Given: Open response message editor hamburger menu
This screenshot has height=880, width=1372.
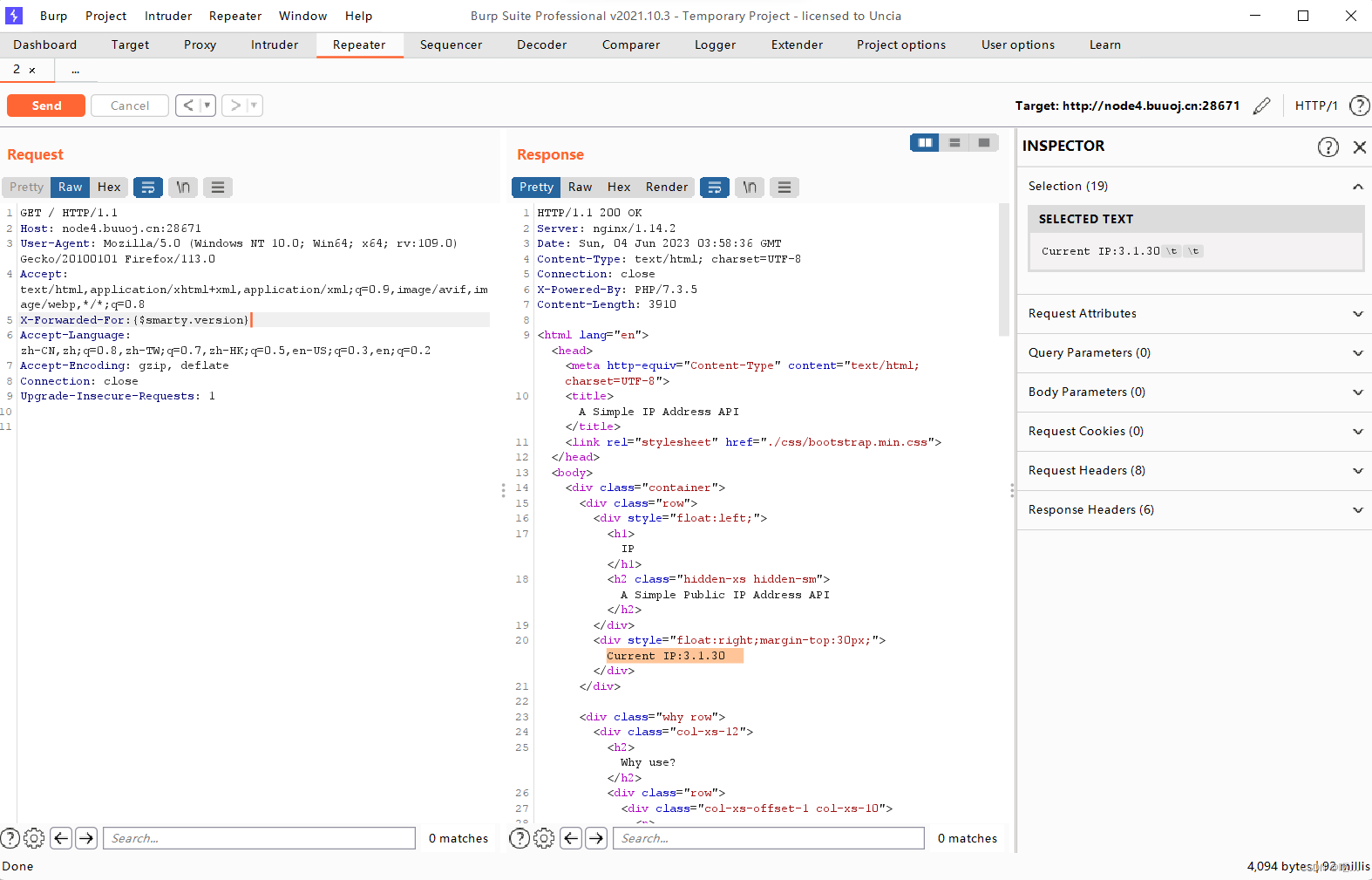Looking at the screenshot, I should tap(784, 188).
